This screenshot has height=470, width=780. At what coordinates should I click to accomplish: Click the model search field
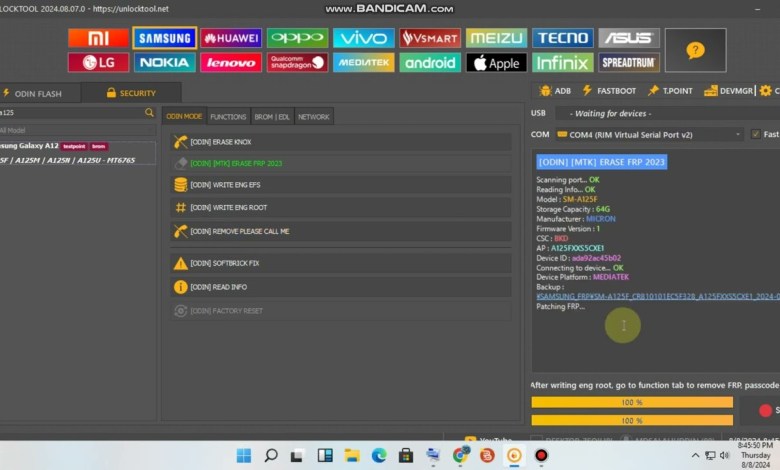click(x=72, y=113)
